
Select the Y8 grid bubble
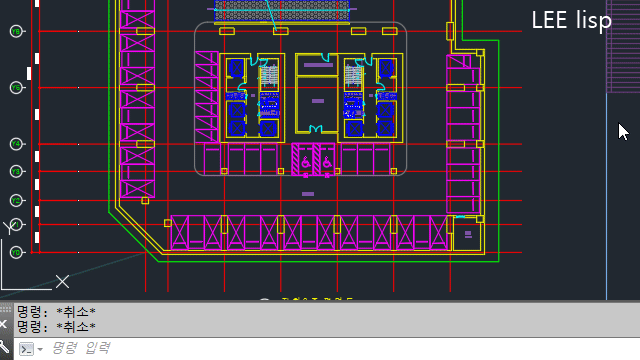tap(16, 31)
